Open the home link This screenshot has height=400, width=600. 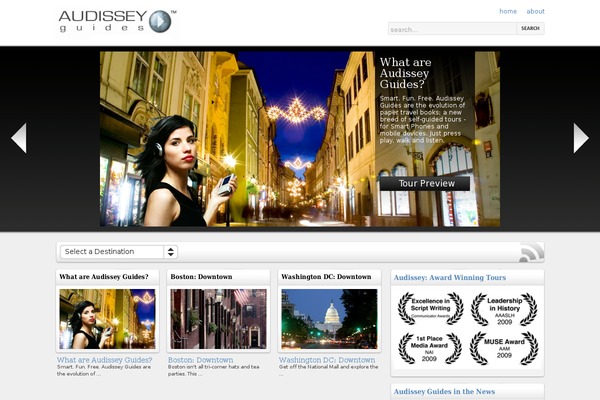508,11
